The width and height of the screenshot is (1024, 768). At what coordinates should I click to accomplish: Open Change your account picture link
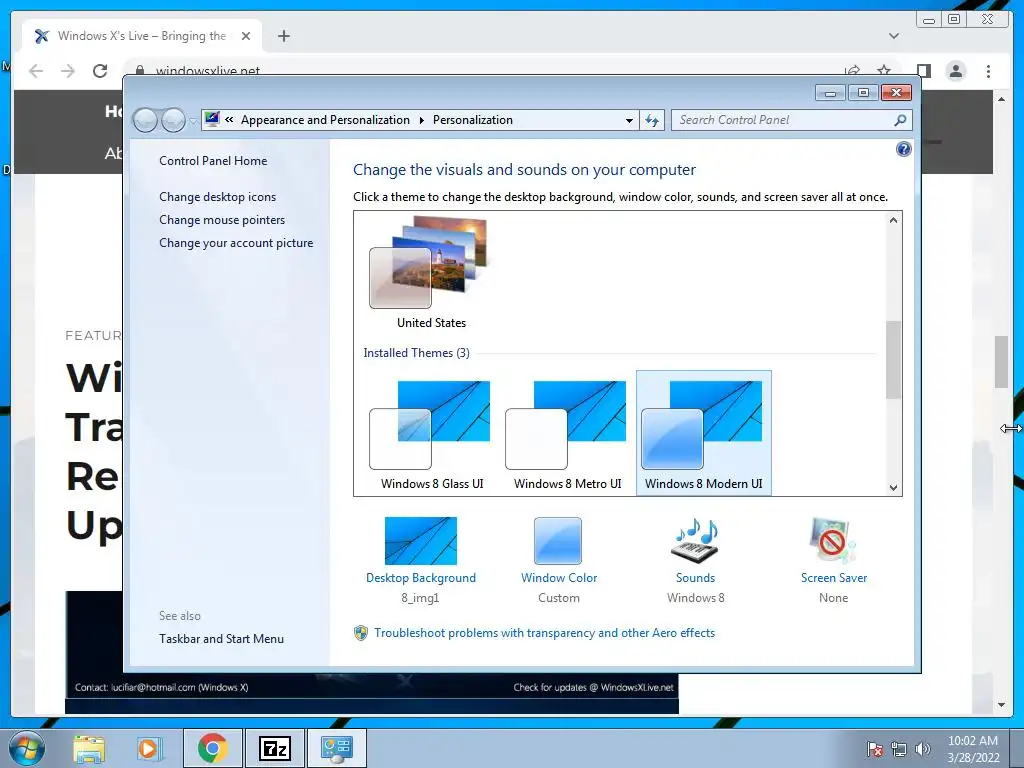coord(236,242)
